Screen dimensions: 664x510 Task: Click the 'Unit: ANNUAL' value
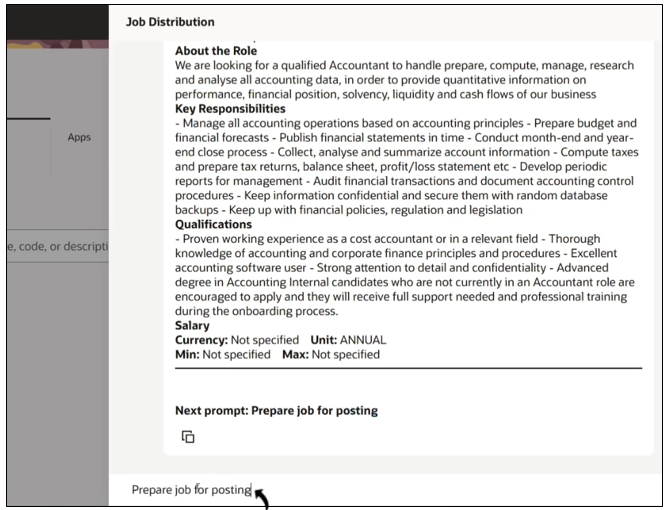[x=349, y=340]
